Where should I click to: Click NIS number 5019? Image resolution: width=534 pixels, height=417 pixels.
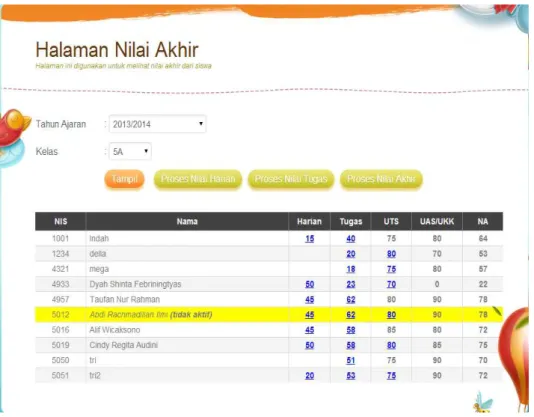pyautogui.click(x=61, y=345)
